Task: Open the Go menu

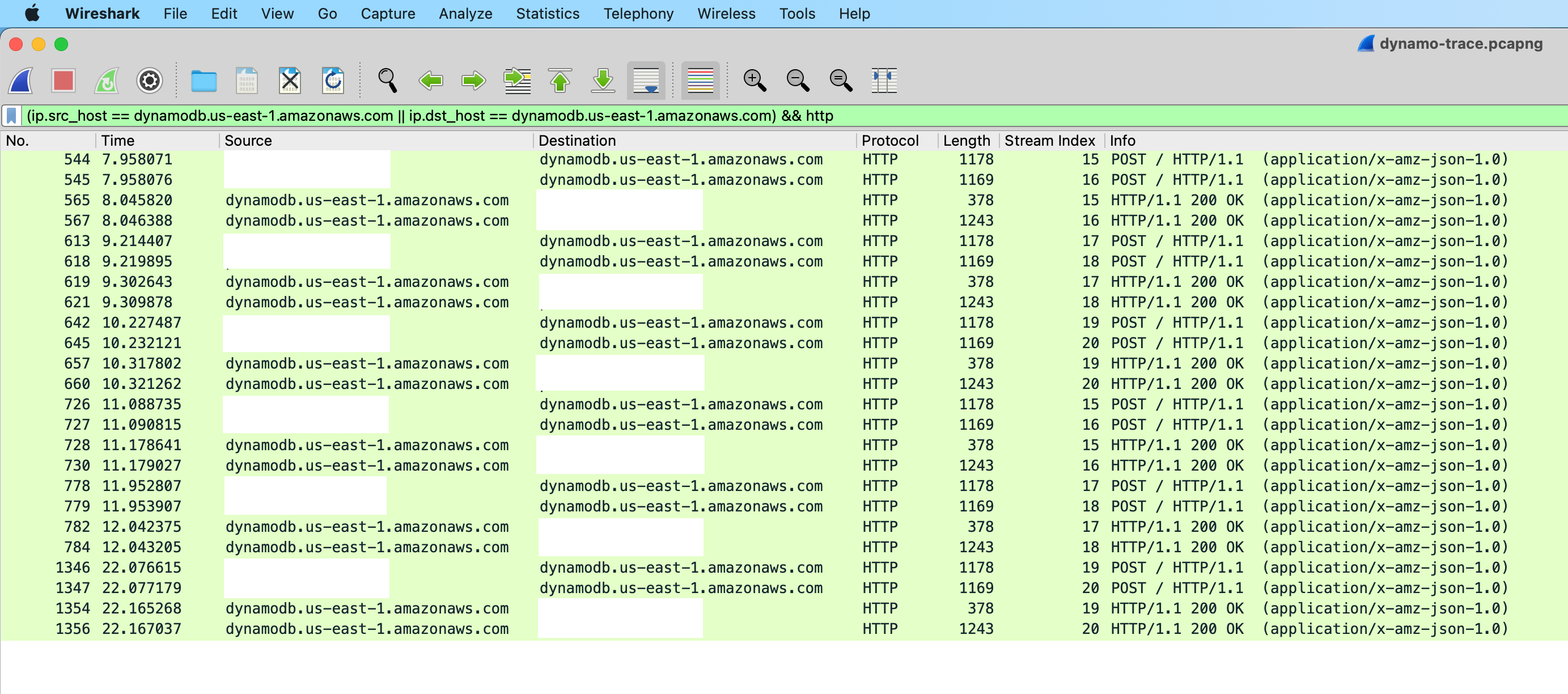Action: pyautogui.click(x=328, y=14)
